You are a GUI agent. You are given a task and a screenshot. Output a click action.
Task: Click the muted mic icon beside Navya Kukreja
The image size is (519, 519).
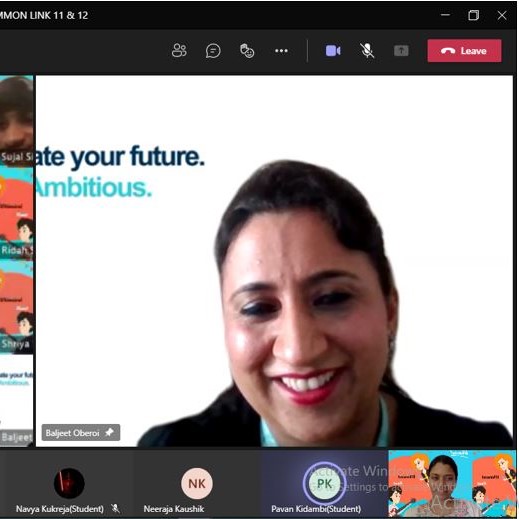(x=115, y=508)
